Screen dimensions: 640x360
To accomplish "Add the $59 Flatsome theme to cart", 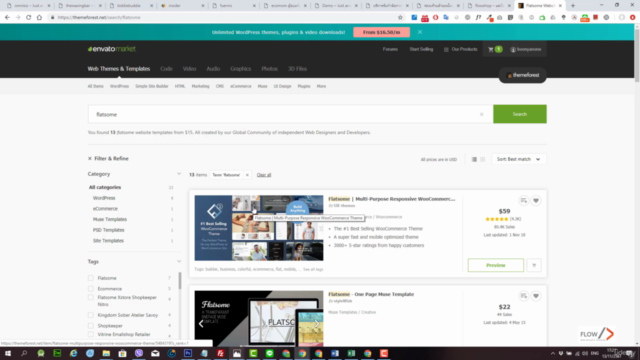I will pyautogui.click(x=534, y=265).
